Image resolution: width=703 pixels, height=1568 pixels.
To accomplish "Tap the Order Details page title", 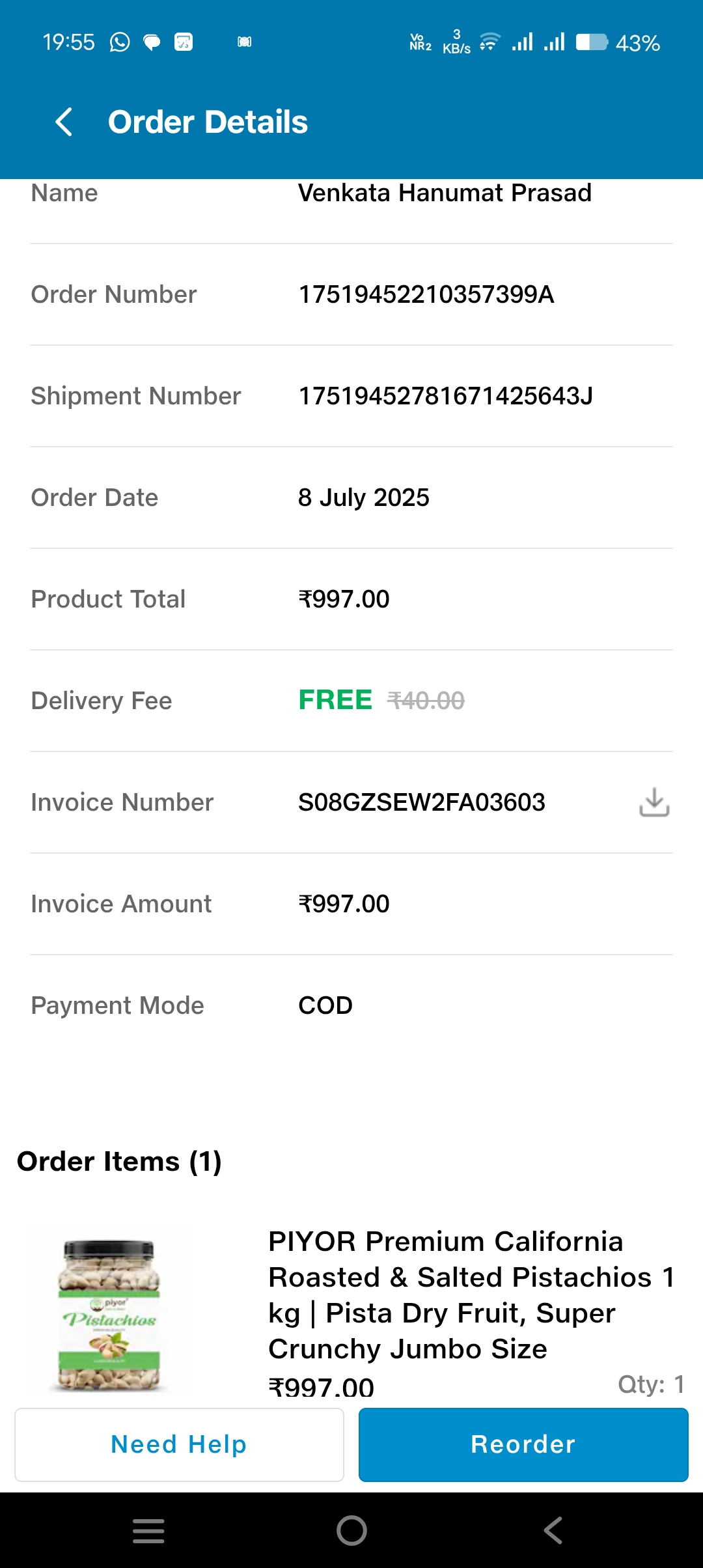I will click(208, 122).
